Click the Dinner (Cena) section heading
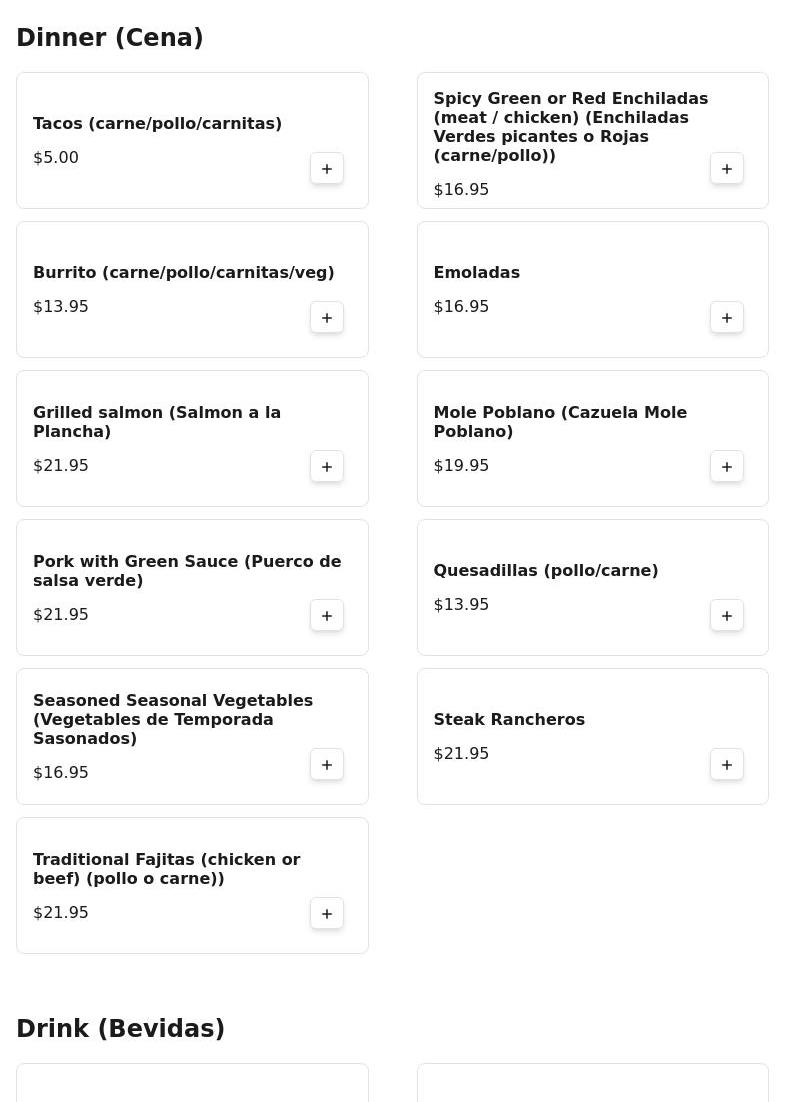This screenshot has width=785, height=1102. [110, 38]
